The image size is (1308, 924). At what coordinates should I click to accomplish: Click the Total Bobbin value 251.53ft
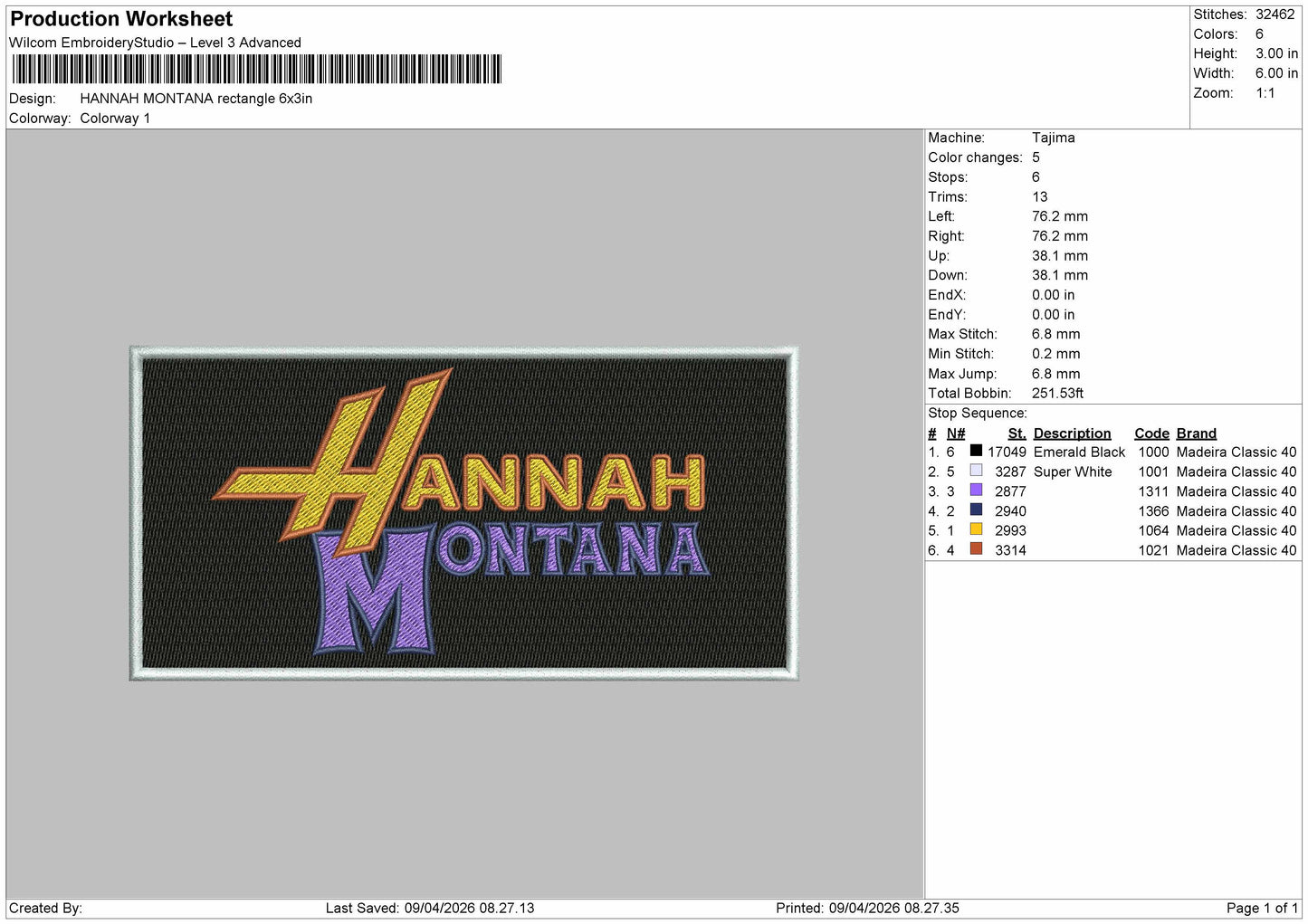pos(1058,393)
